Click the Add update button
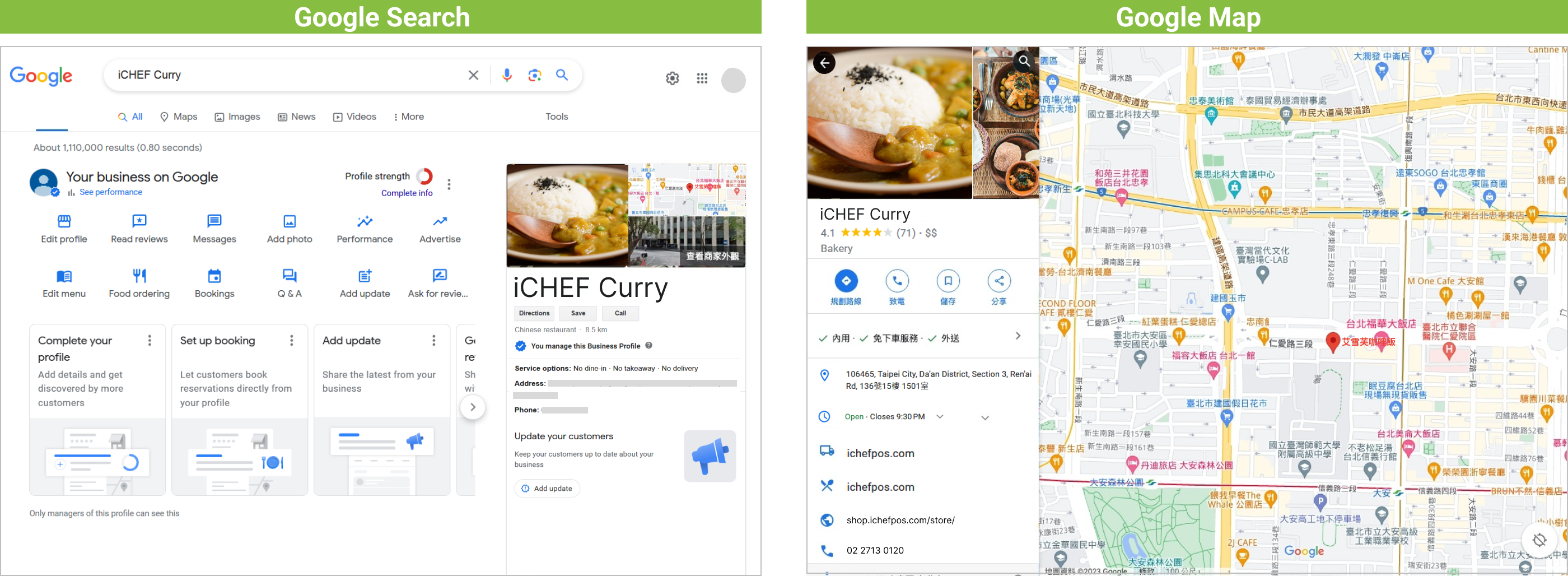Screen dimensions: 1568x576 [547, 489]
